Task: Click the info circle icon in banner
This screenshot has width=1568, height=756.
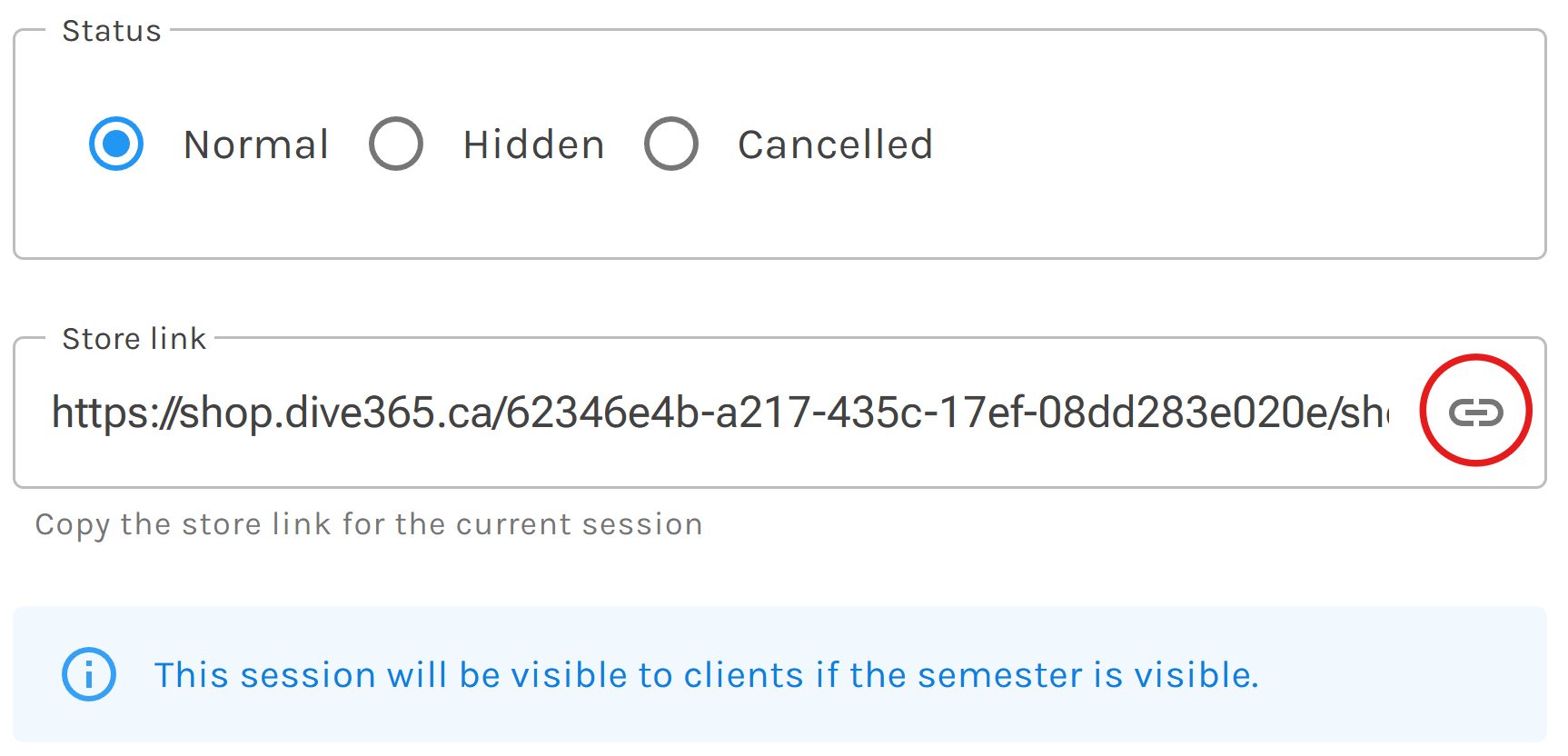Action: point(89,674)
